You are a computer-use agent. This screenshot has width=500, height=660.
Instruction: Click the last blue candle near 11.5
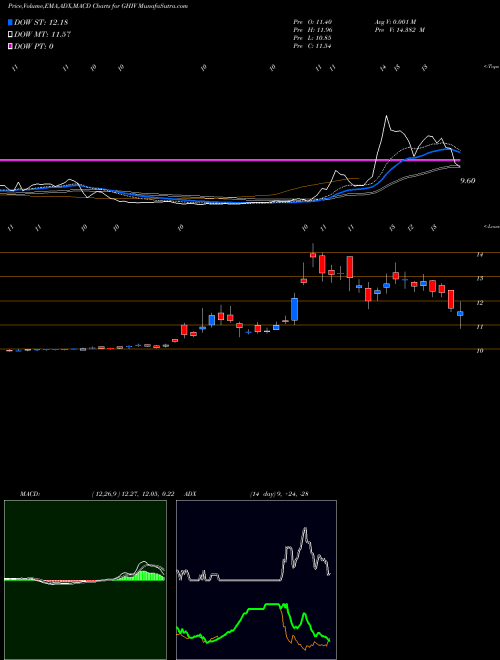(x=460, y=314)
